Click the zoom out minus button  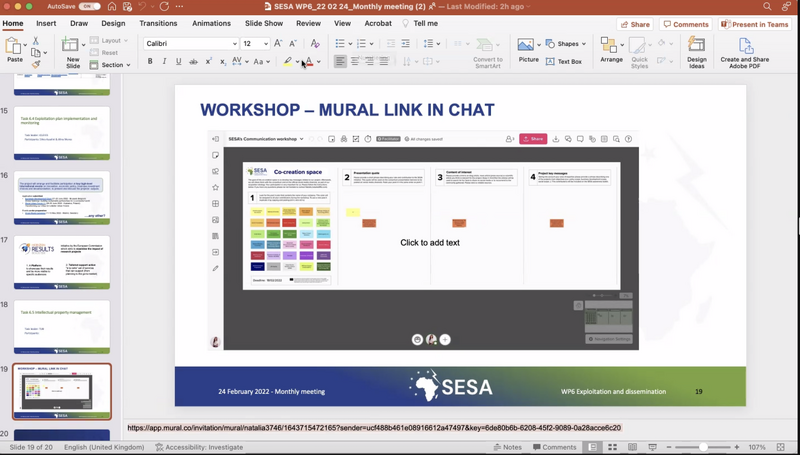point(669,447)
